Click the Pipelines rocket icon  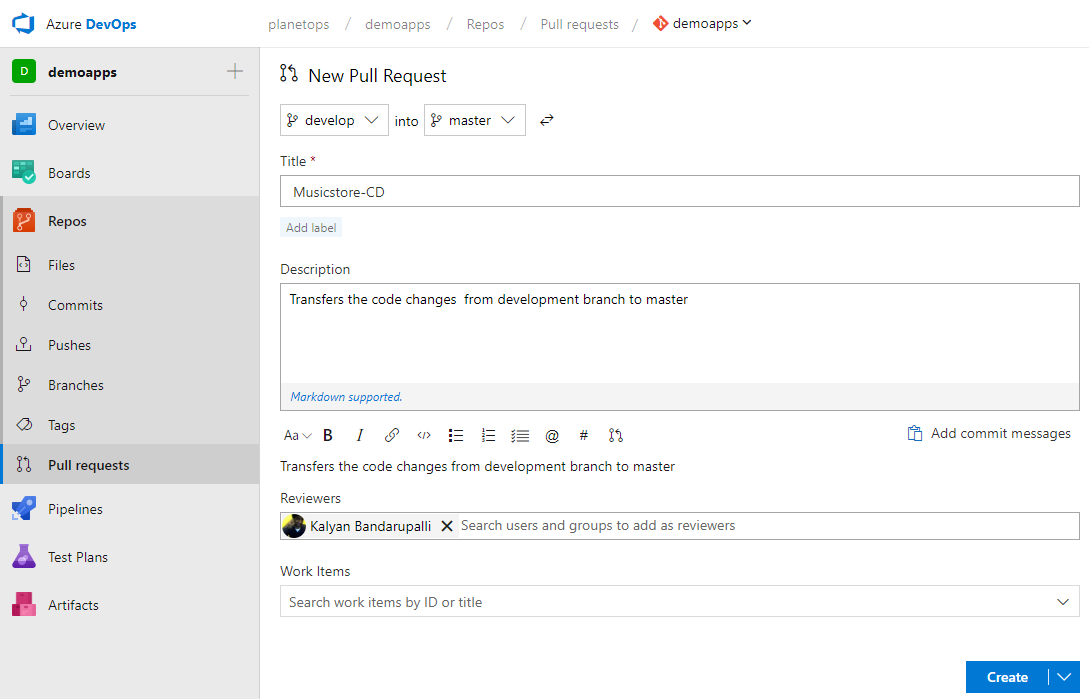pyautogui.click(x=24, y=509)
